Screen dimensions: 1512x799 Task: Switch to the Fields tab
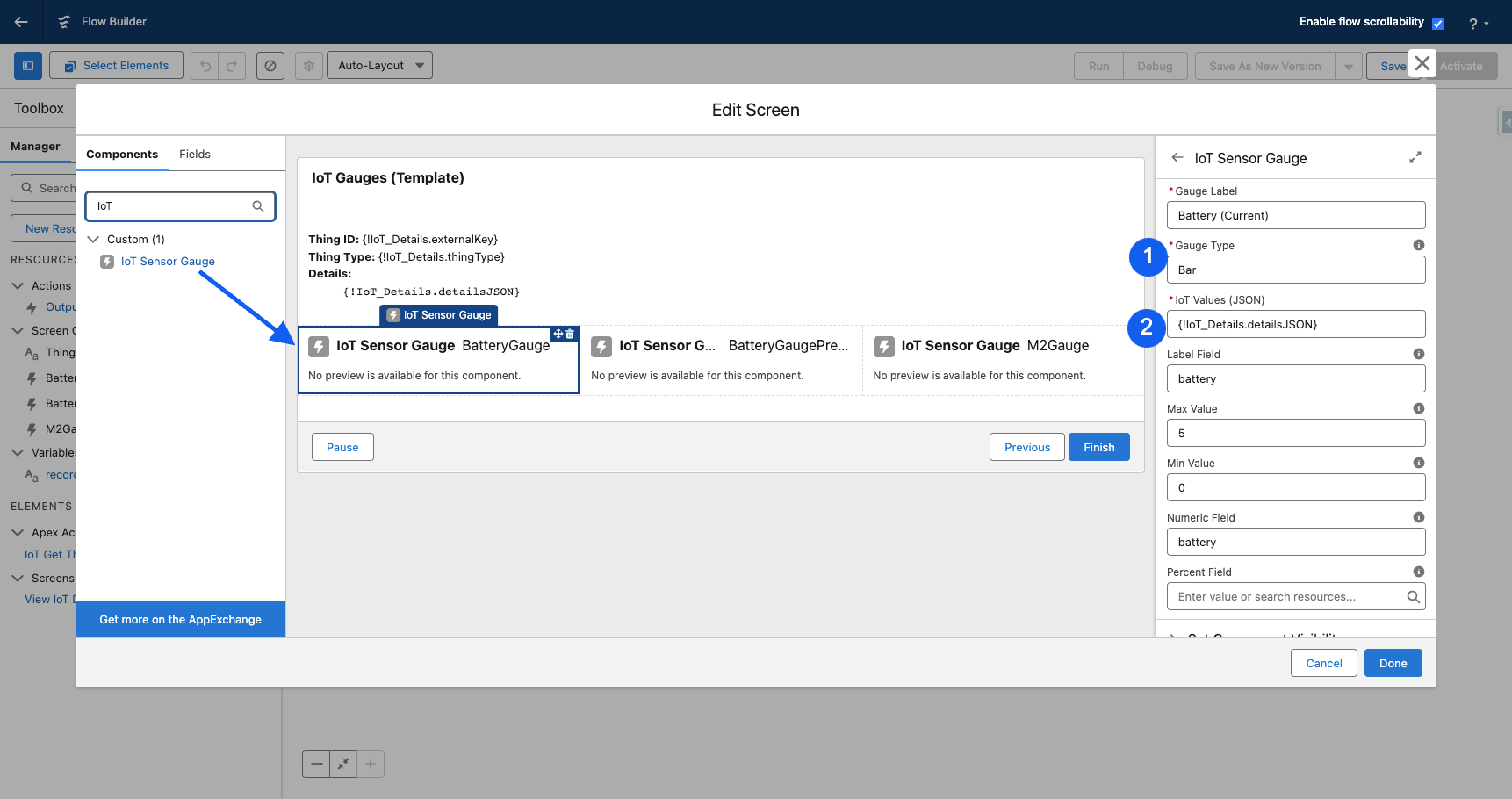195,154
